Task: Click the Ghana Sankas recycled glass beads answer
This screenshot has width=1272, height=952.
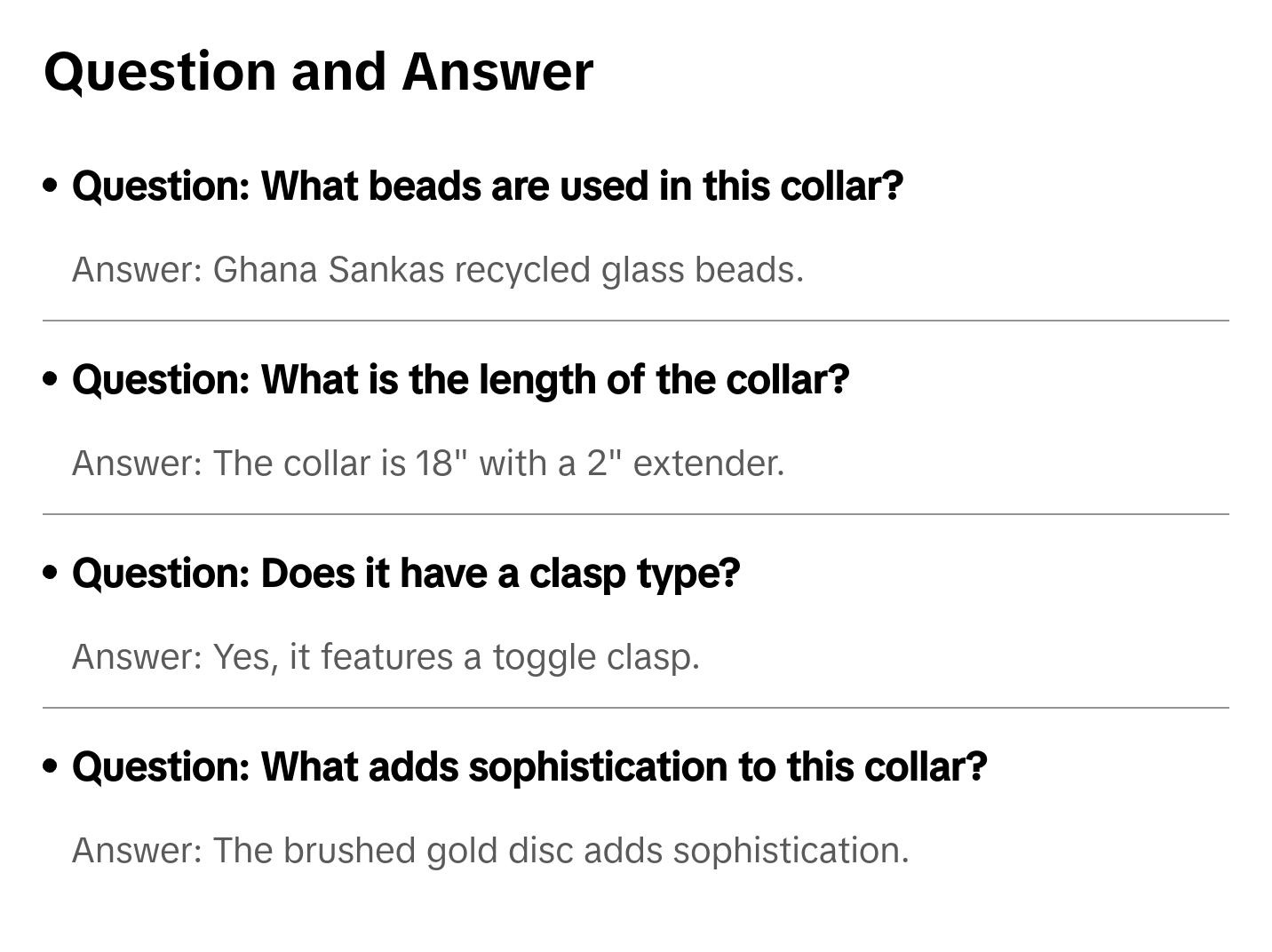Action: pos(437,270)
